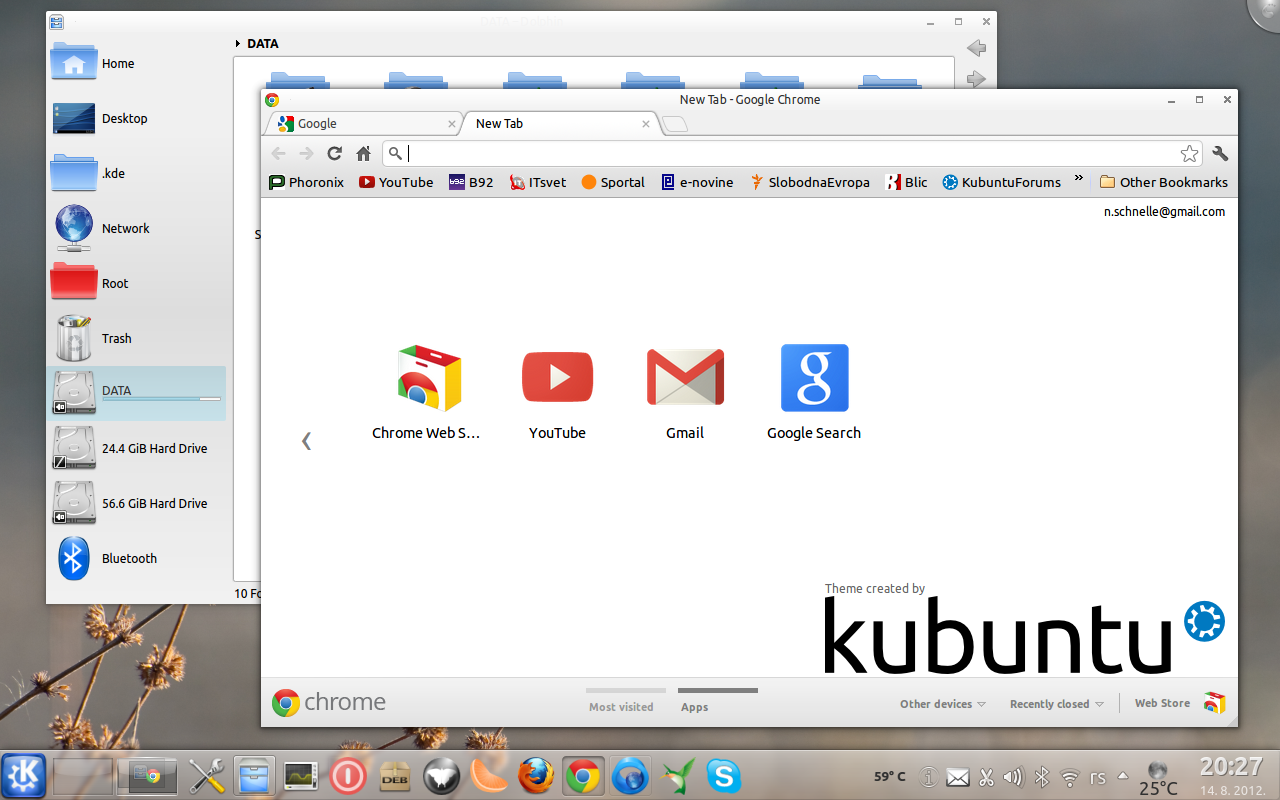
Task: Focus the Chrome address bar
Action: click(x=792, y=153)
